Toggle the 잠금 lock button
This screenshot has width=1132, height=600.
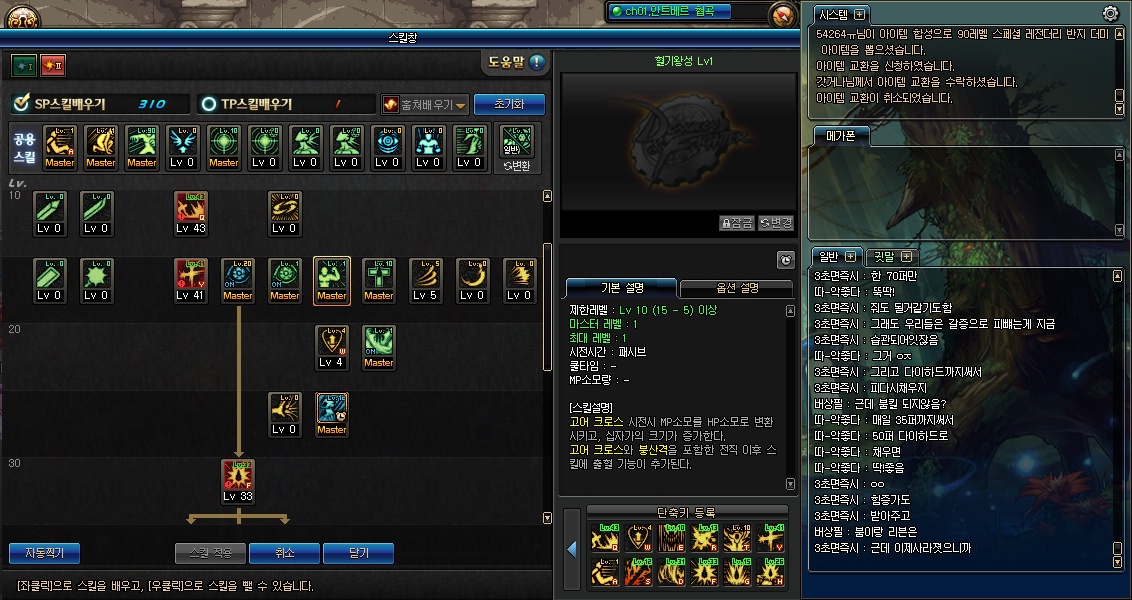point(737,222)
